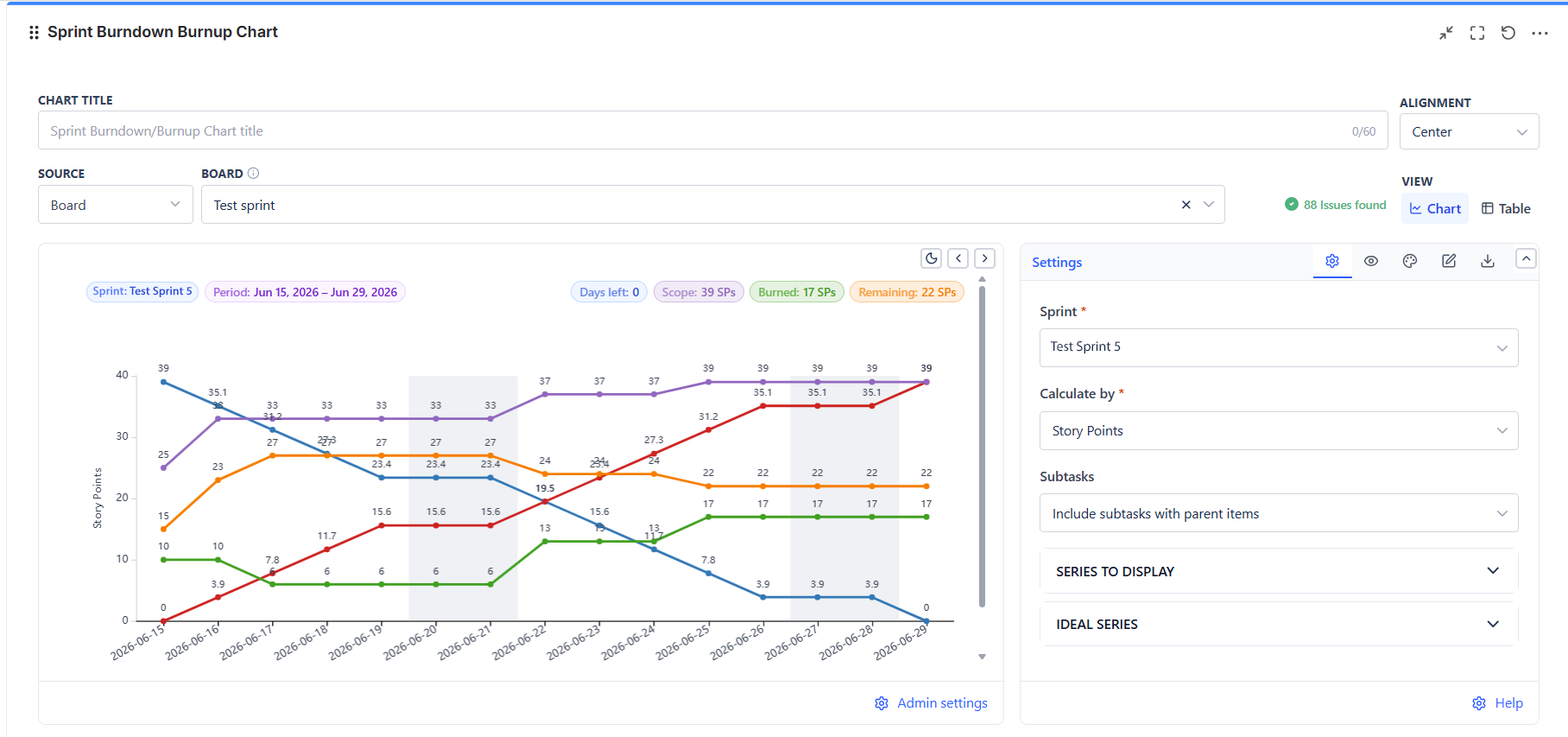Open Admin settings link

[x=931, y=703]
